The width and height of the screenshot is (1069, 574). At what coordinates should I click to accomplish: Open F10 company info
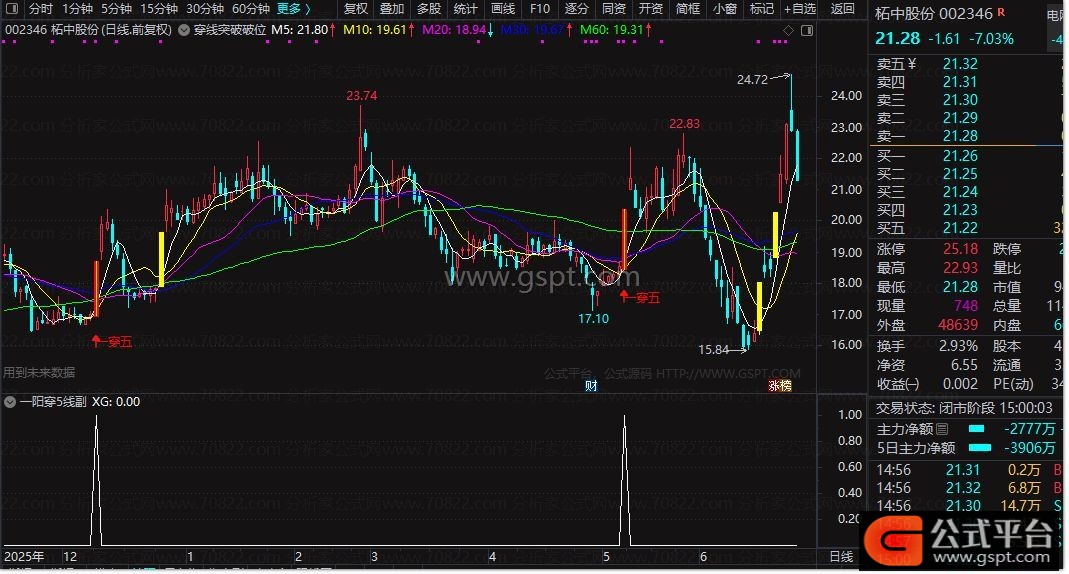tap(539, 9)
